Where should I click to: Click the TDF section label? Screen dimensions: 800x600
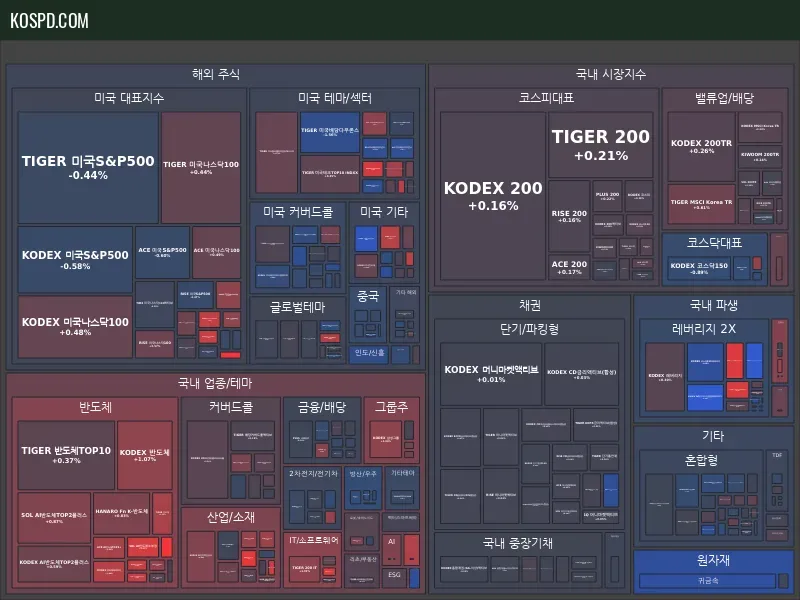777,455
